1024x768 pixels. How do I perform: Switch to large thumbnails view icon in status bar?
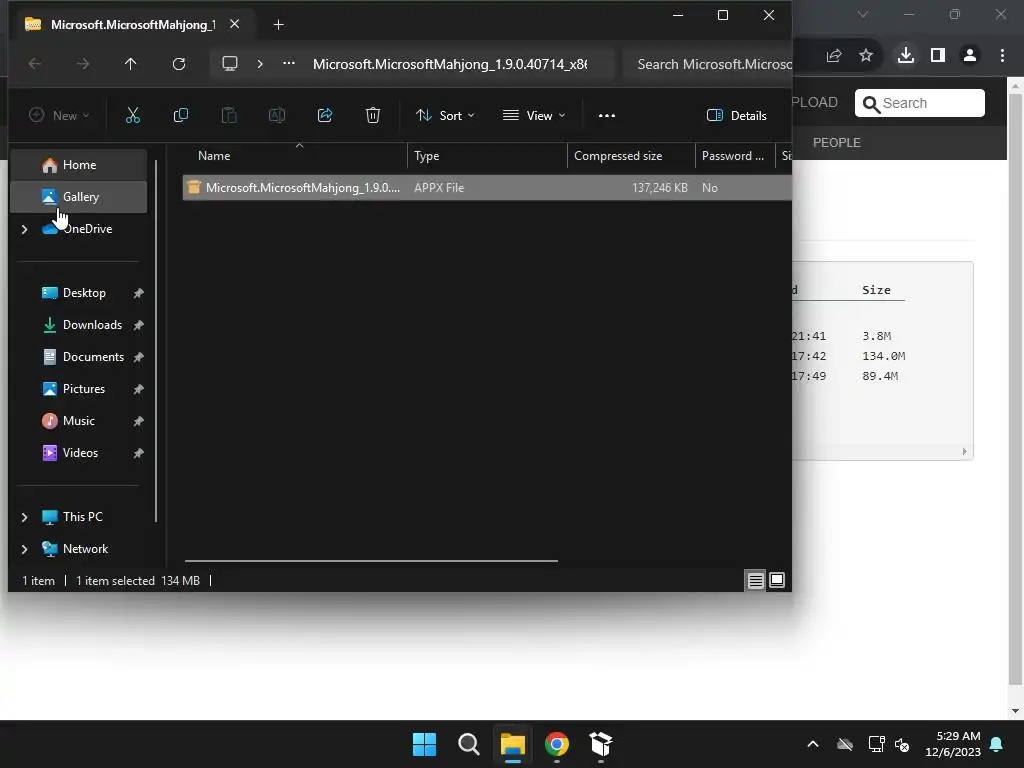click(x=777, y=580)
